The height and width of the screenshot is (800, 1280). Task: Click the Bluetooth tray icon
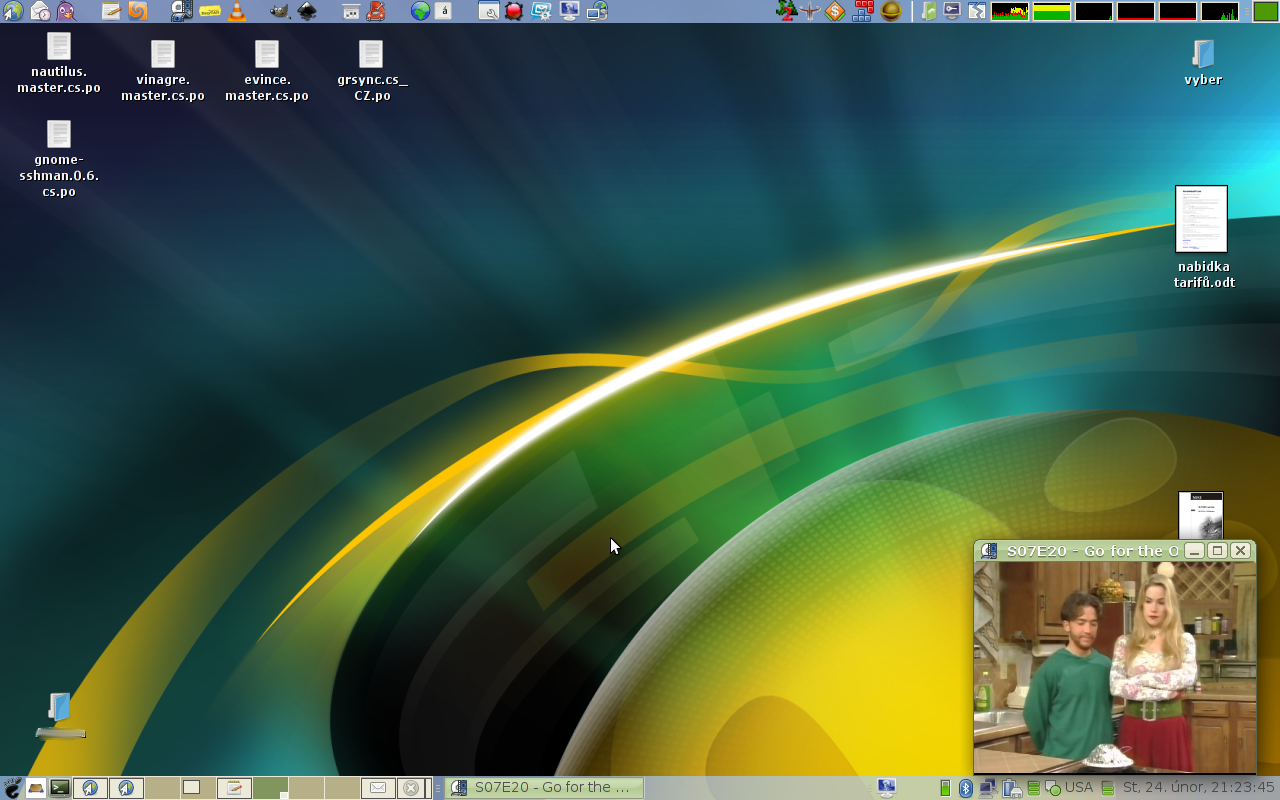coord(965,788)
